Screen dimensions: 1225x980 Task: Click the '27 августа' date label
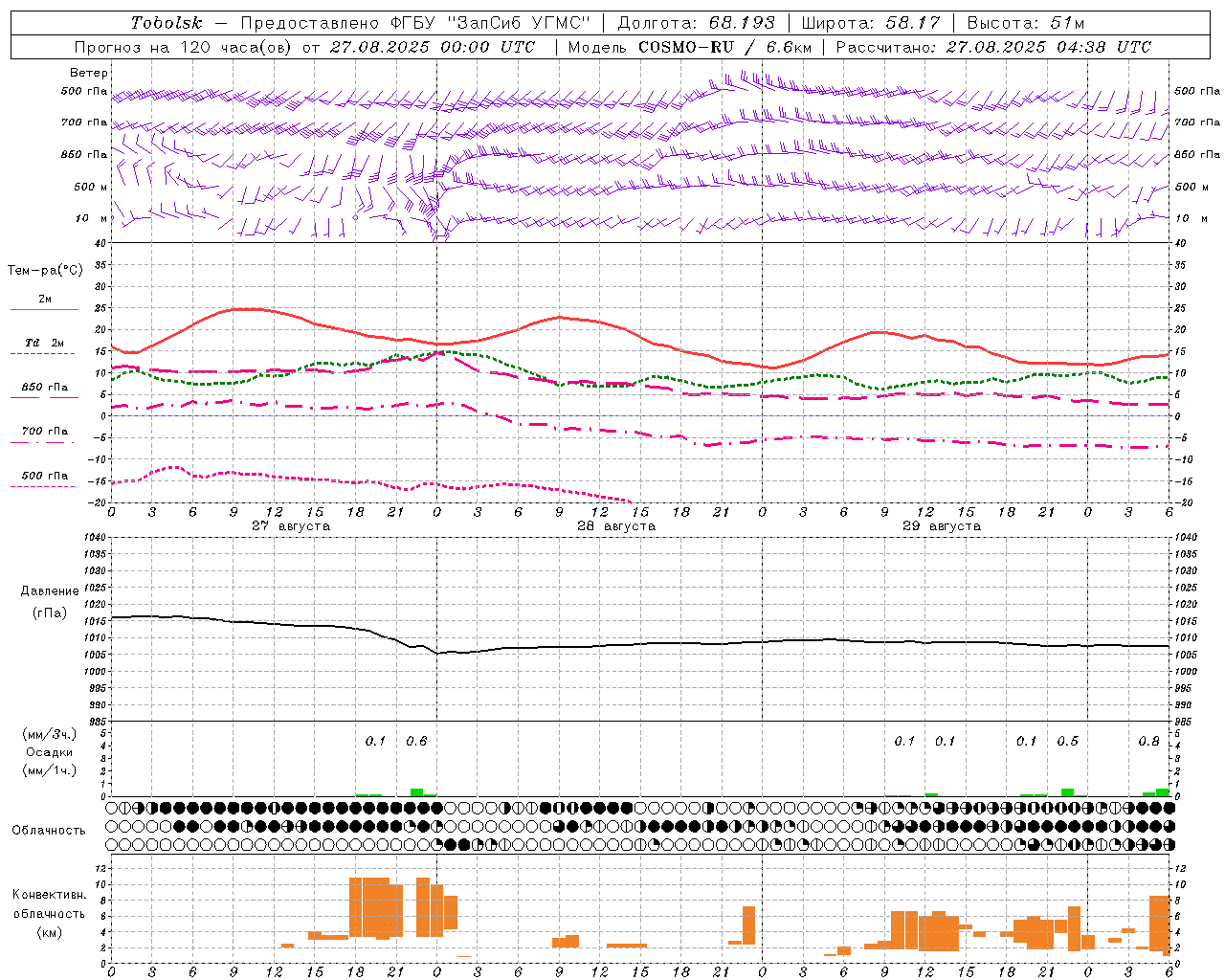tap(291, 526)
